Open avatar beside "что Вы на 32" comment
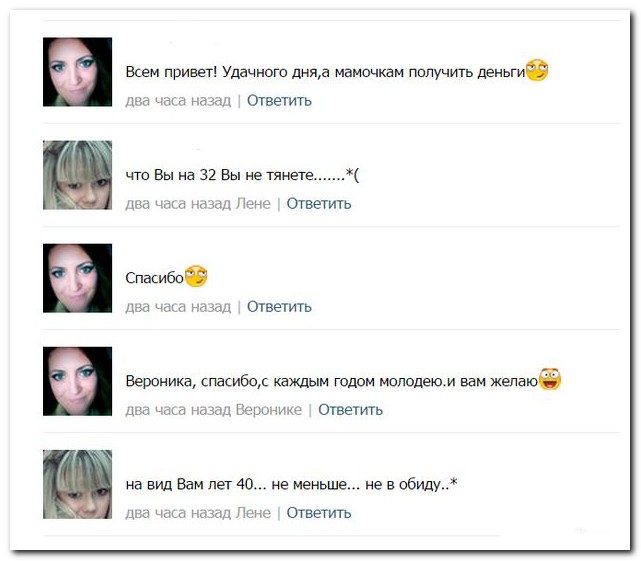Screen dimensions: 641x561 tap(77, 175)
